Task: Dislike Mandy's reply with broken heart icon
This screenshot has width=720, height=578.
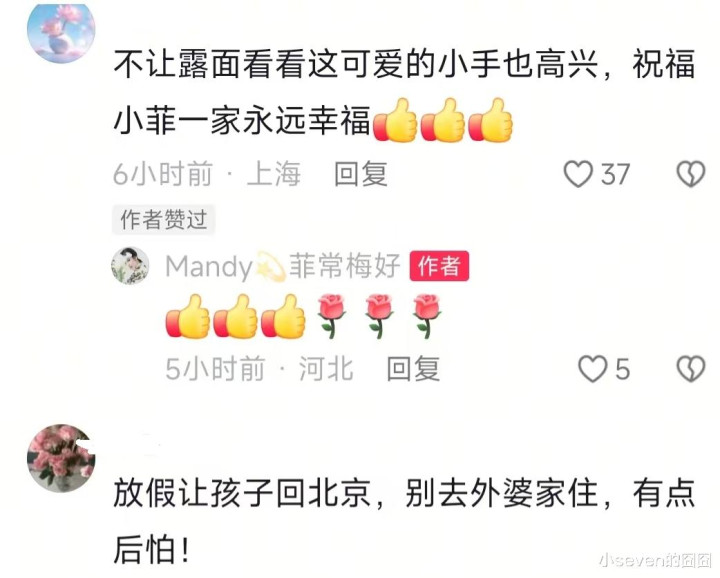Action: tap(691, 369)
